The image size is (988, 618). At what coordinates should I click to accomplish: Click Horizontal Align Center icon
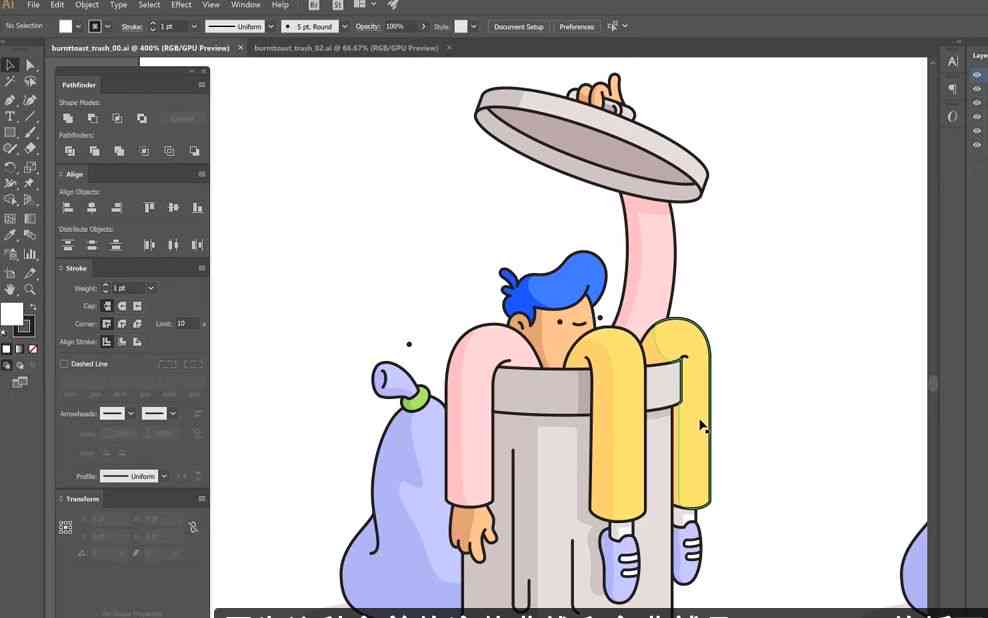(92, 207)
